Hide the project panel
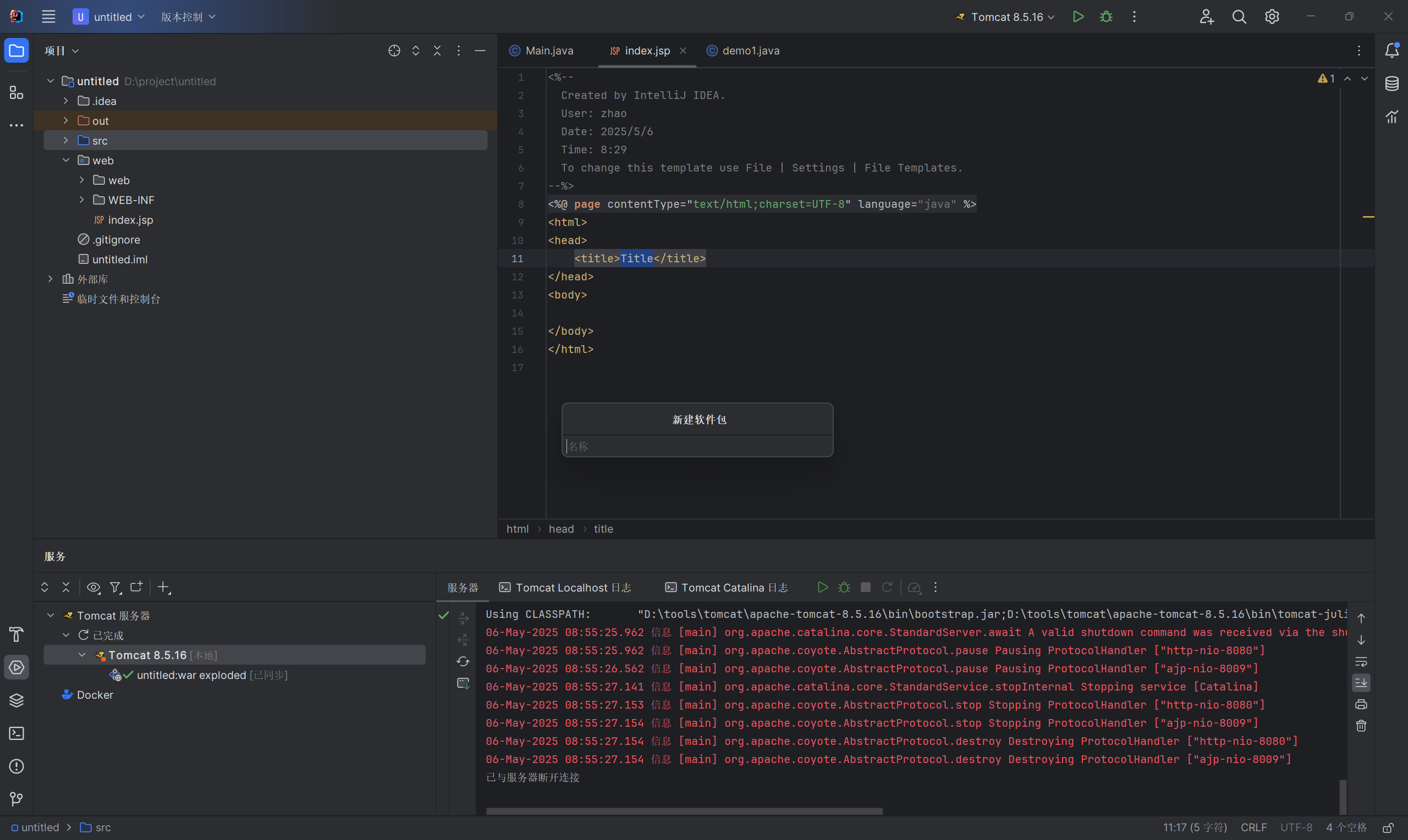 (480, 51)
